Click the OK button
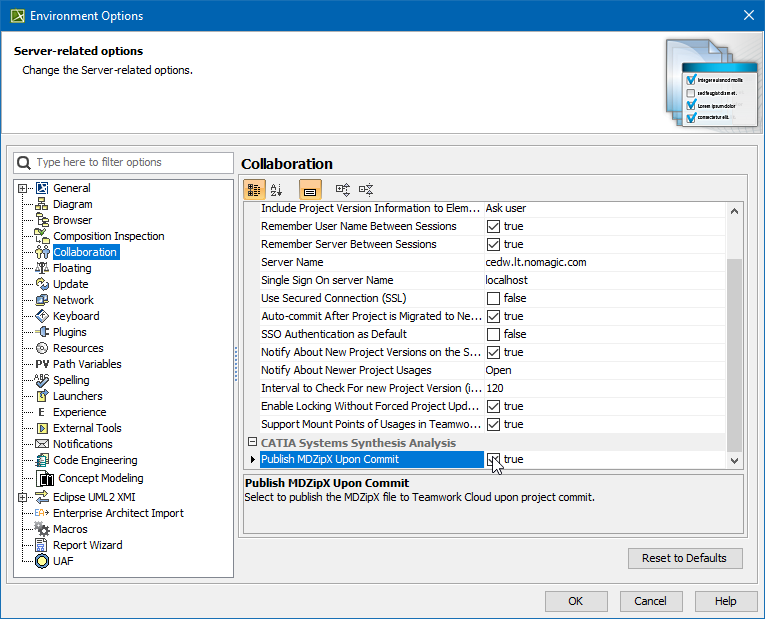The height and width of the screenshot is (619, 765). (x=576, y=601)
